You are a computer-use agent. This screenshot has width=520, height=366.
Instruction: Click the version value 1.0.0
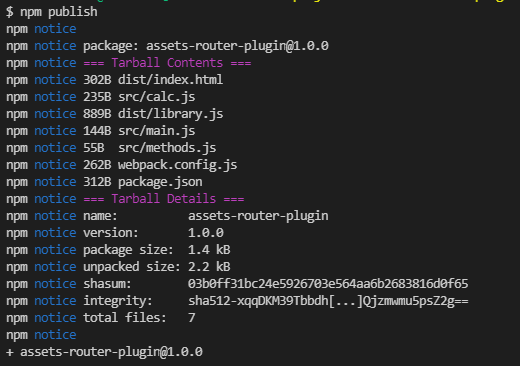[206, 233]
